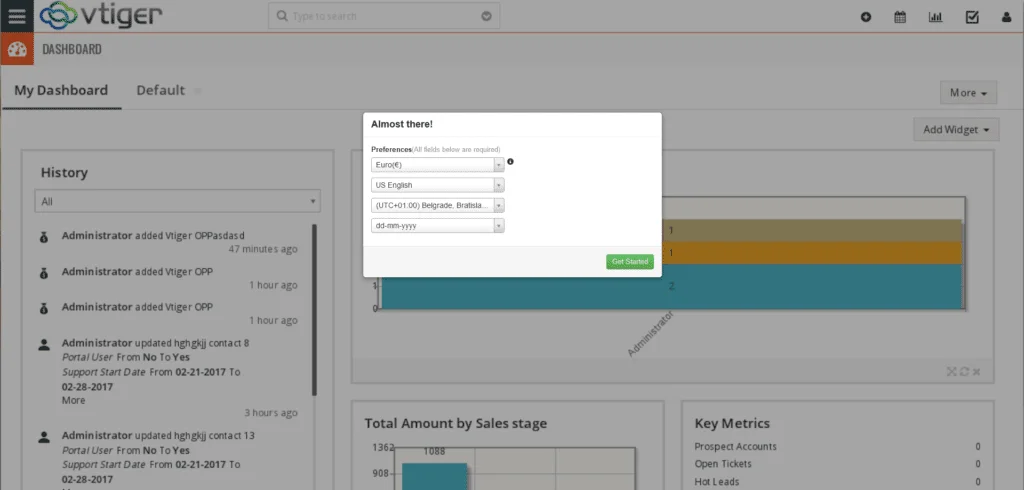
Task: Click contact icon beside 'hghgkjj contact 8'
Action: pos(44,344)
